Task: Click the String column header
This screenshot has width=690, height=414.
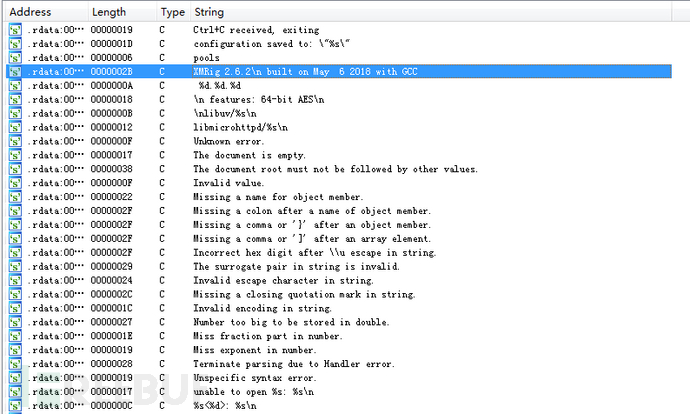Action: [x=208, y=12]
